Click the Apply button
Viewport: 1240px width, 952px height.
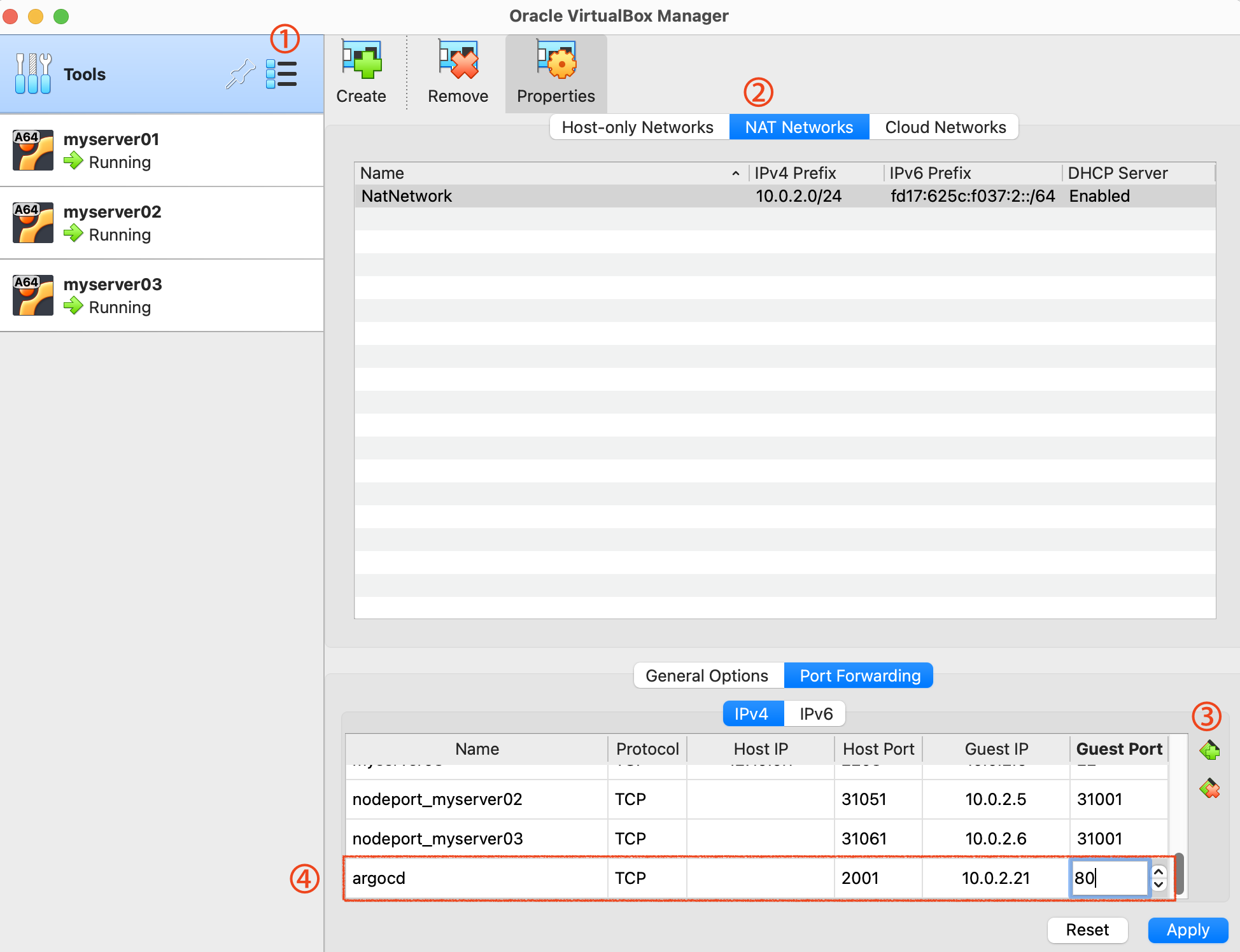(x=1188, y=930)
